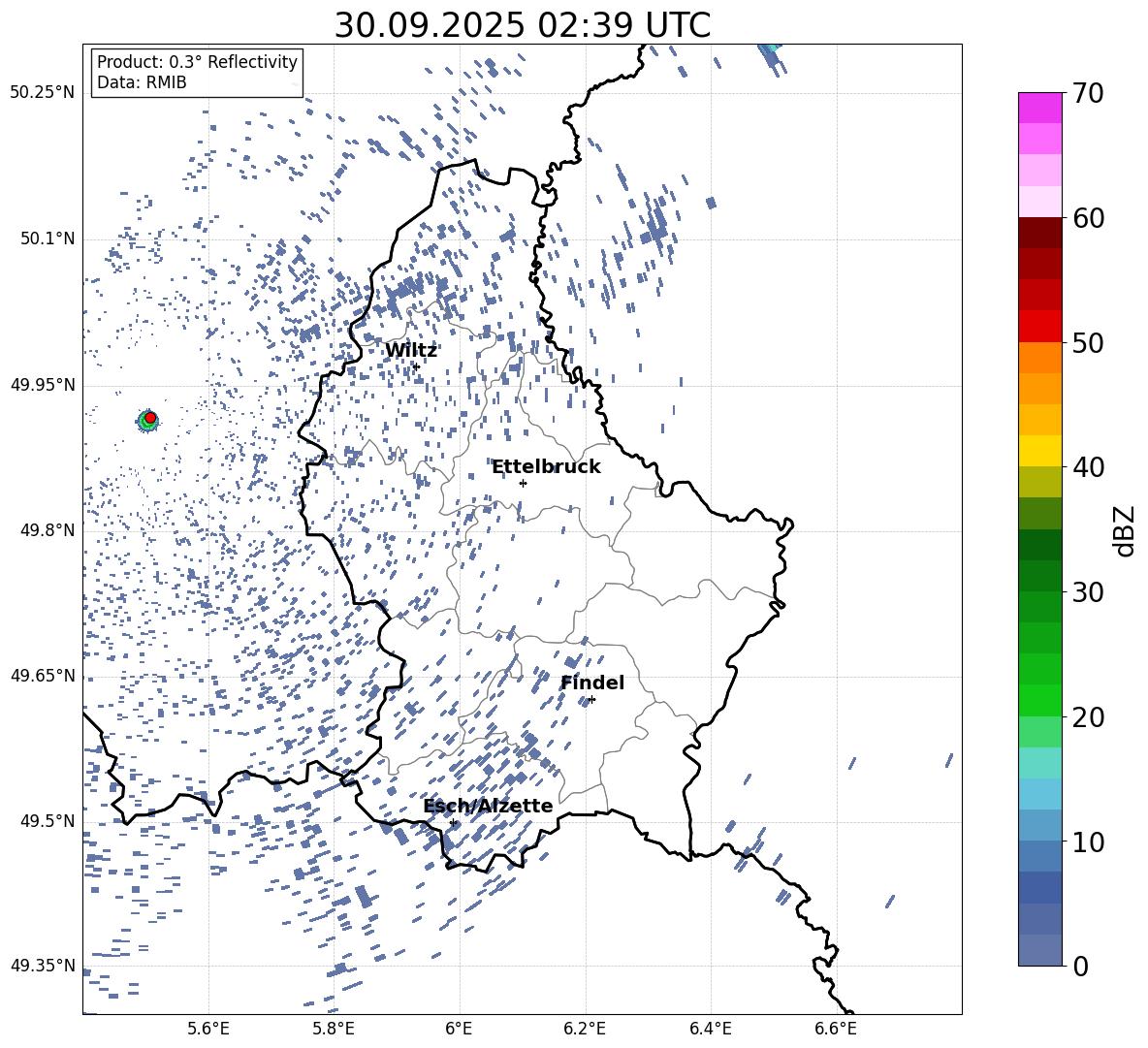This screenshot has width=1148, height=1048.
Task: Click the Ettelbruck cross marker
Action: click(523, 483)
